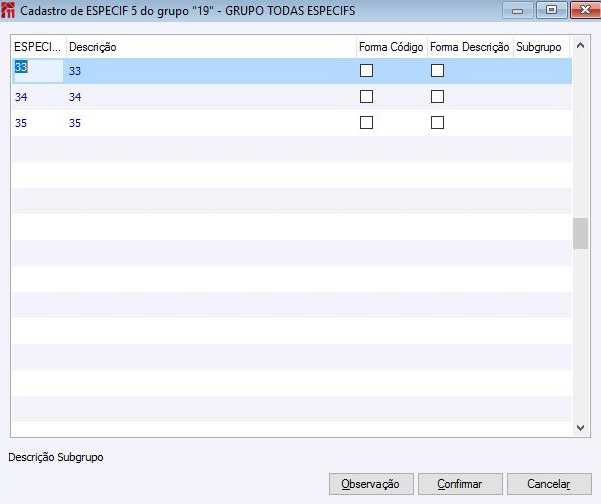Close the Cadastro de ESPECIF window
This screenshot has height=504, width=601.
(585, 10)
